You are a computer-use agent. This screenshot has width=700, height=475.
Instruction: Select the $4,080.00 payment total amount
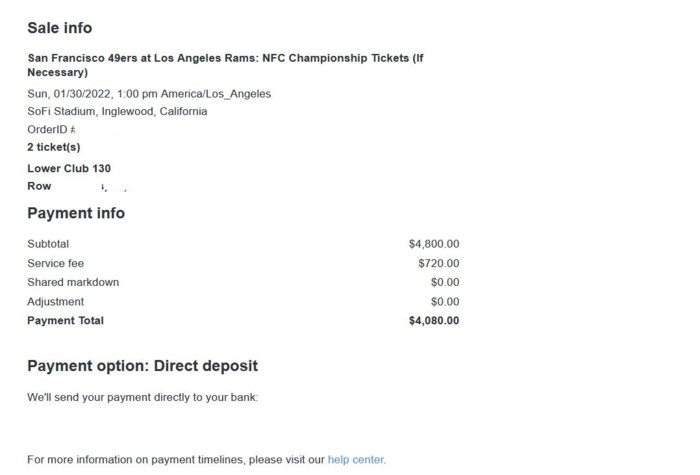click(x=434, y=321)
